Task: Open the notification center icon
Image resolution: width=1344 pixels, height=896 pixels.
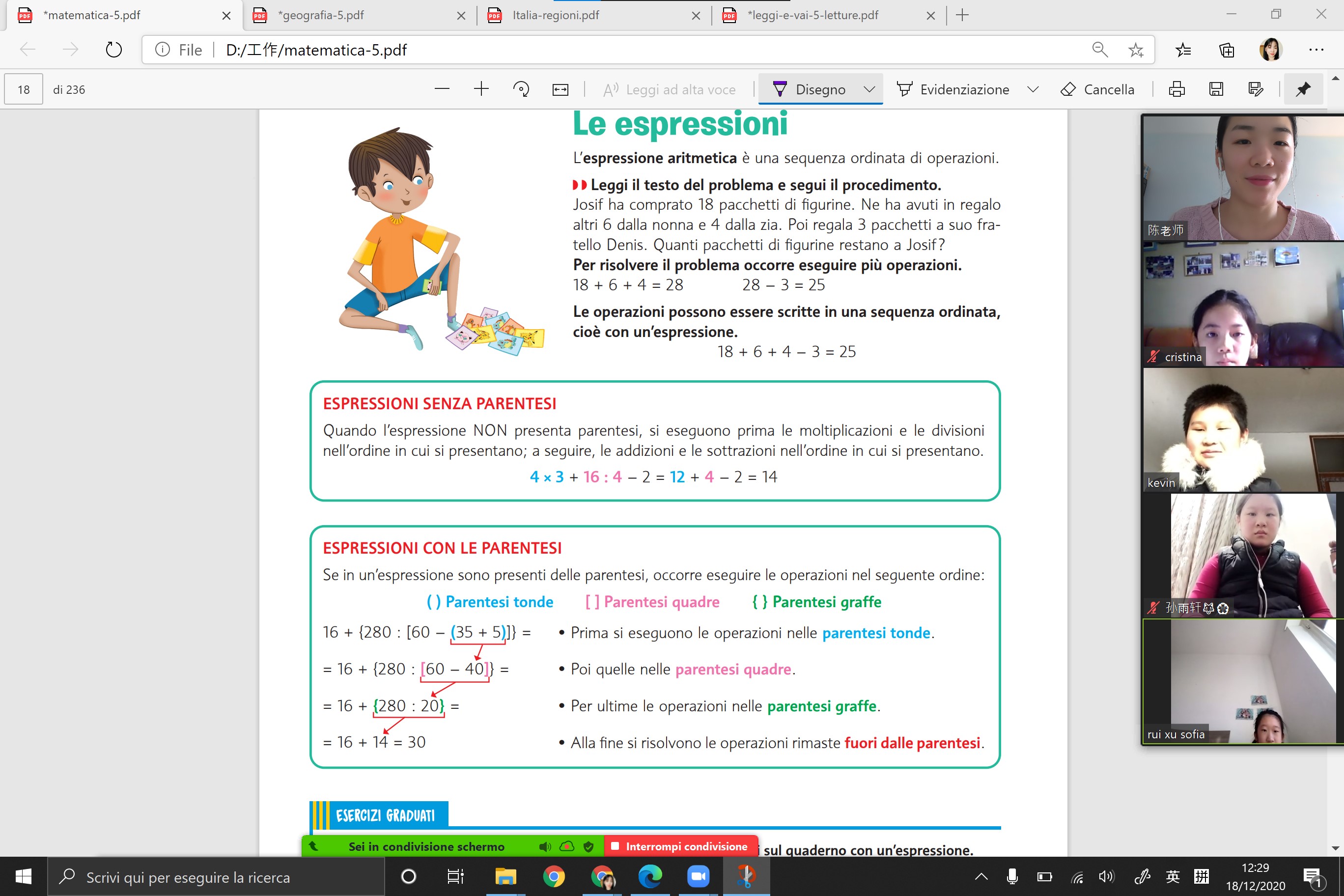Action: tap(1313, 877)
